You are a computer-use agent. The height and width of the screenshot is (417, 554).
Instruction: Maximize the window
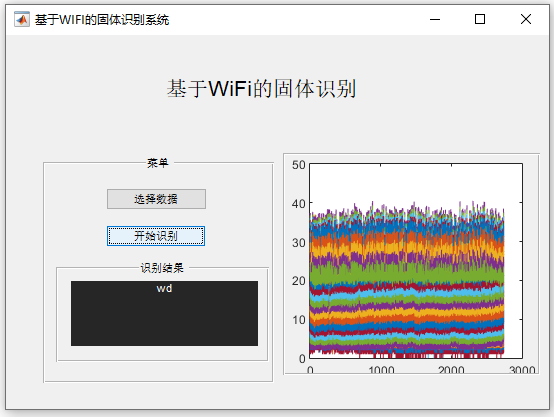(480, 19)
